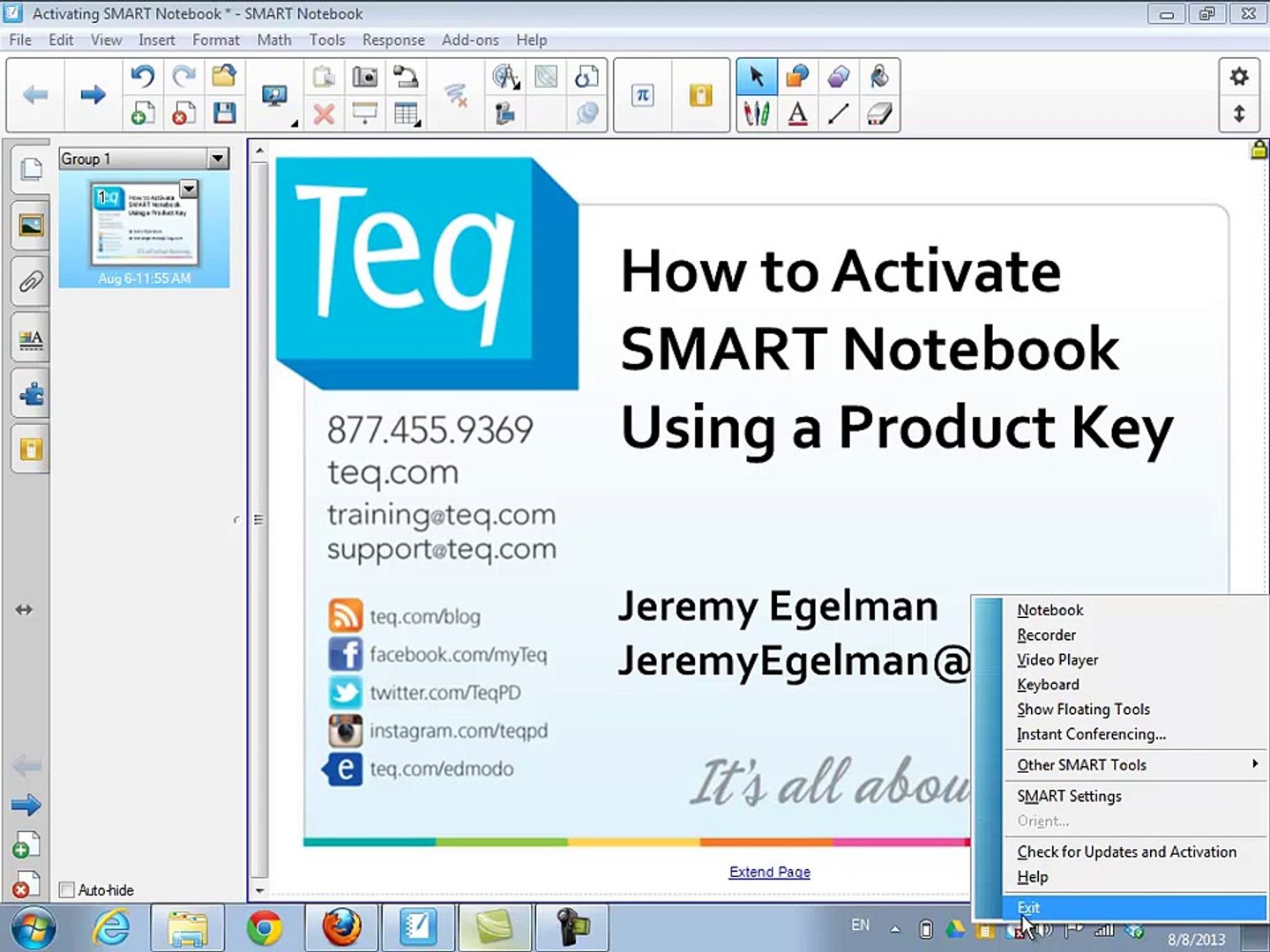The image size is (1270, 952).
Task: Click the Extend Page link
Action: click(769, 872)
